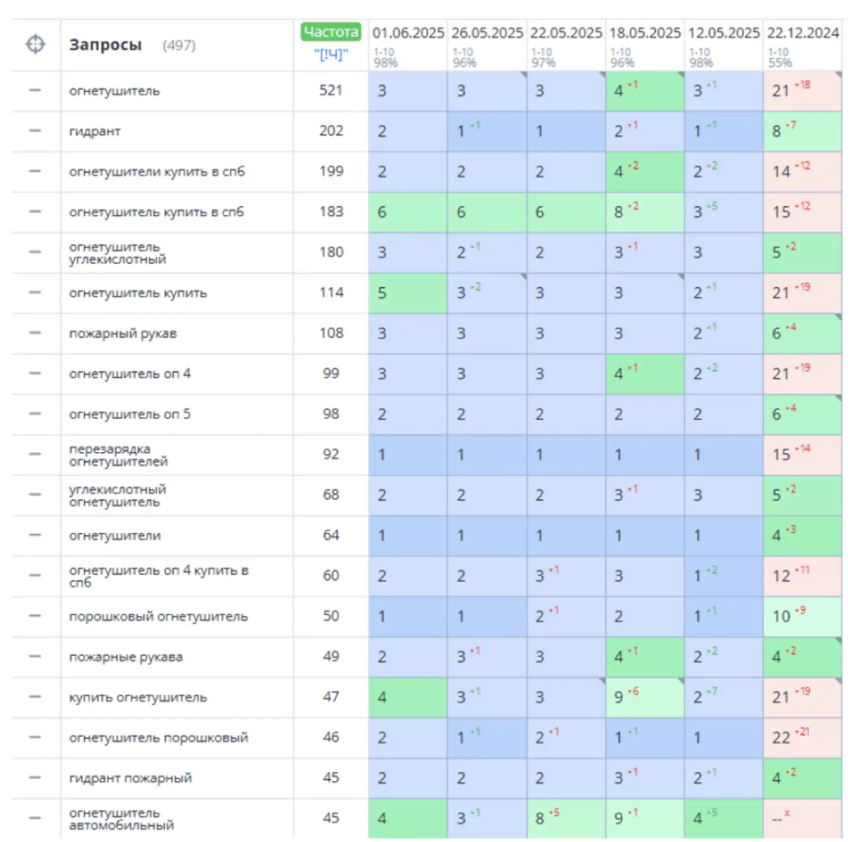Click minus icon beside 'огнетушитель автомобильный' row
Viewport: 848px width, 842px height.
click(35, 818)
